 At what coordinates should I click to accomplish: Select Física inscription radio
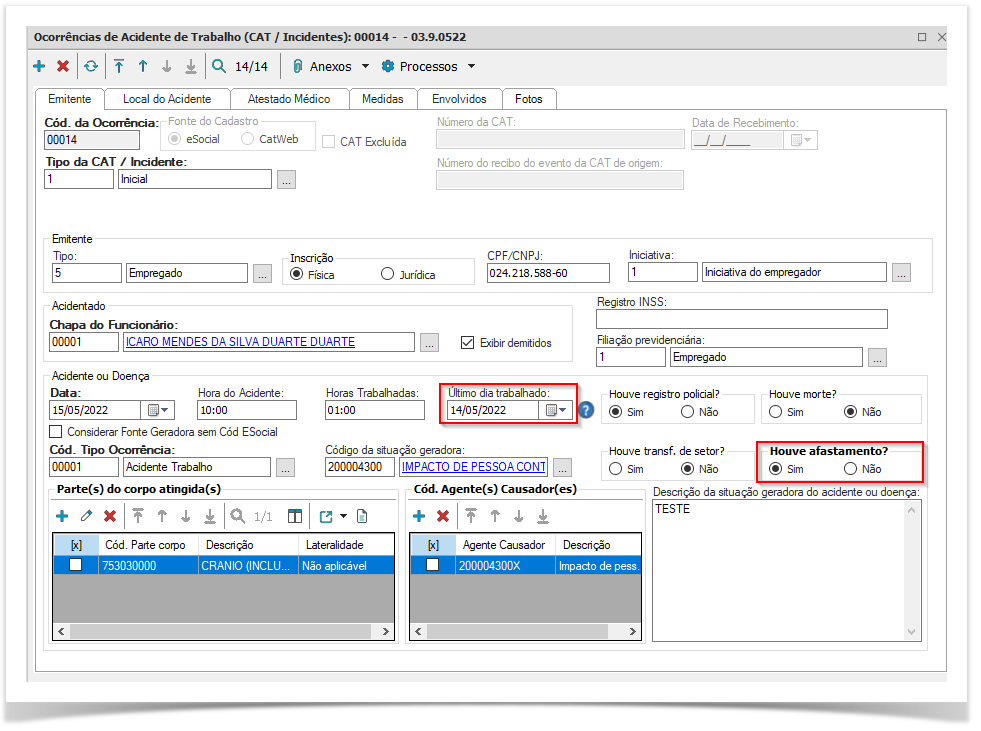(297, 274)
